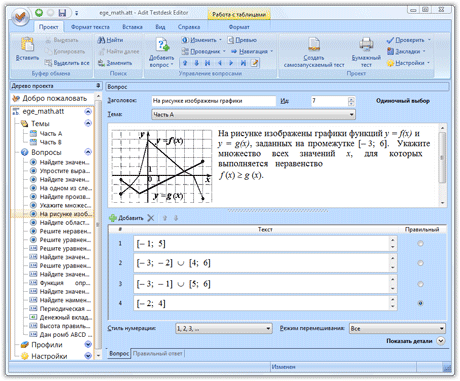Select the Дан ромб ABCD question

coord(61,334)
